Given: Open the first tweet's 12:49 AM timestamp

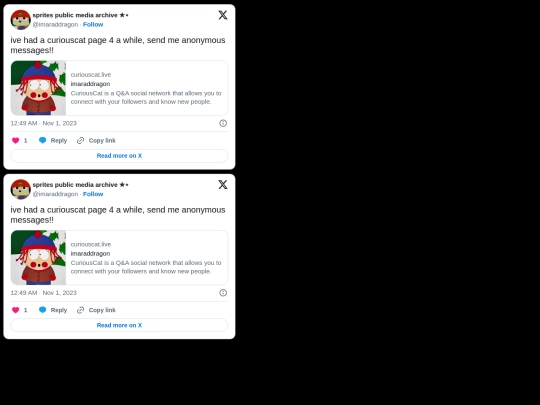Looking at the screenshot, I should (x=44, y=123).
